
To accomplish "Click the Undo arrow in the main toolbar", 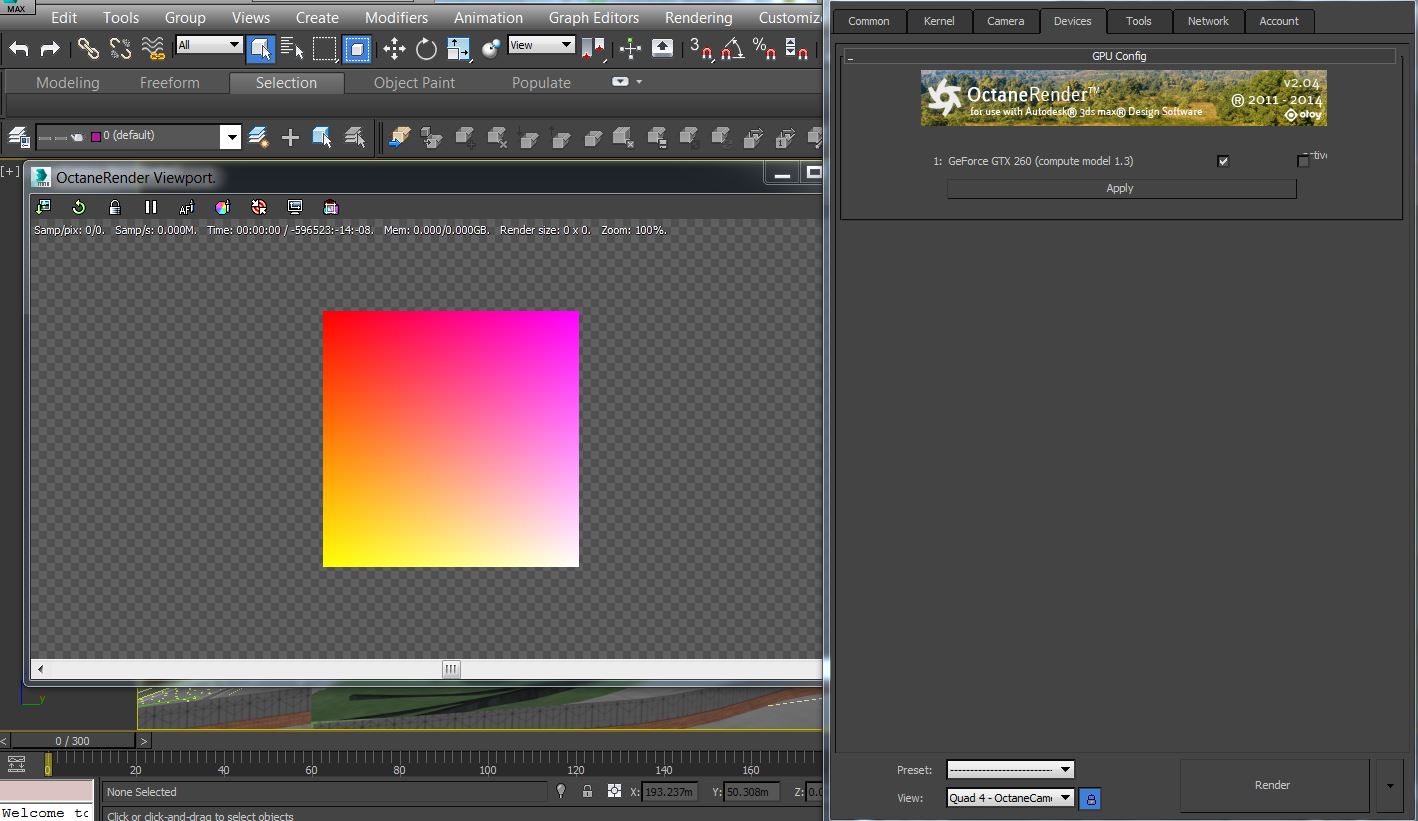I will click(x=19, y=47).
